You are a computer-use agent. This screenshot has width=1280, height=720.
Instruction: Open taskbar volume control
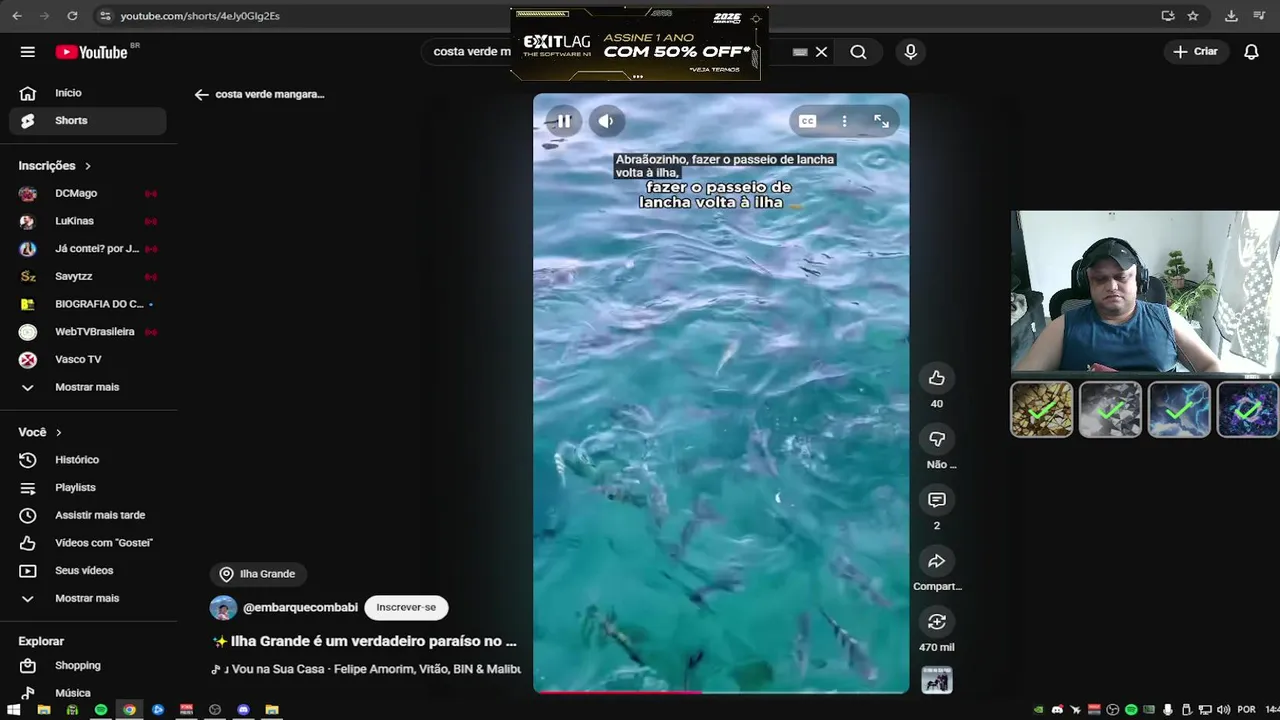point(1223,710)
